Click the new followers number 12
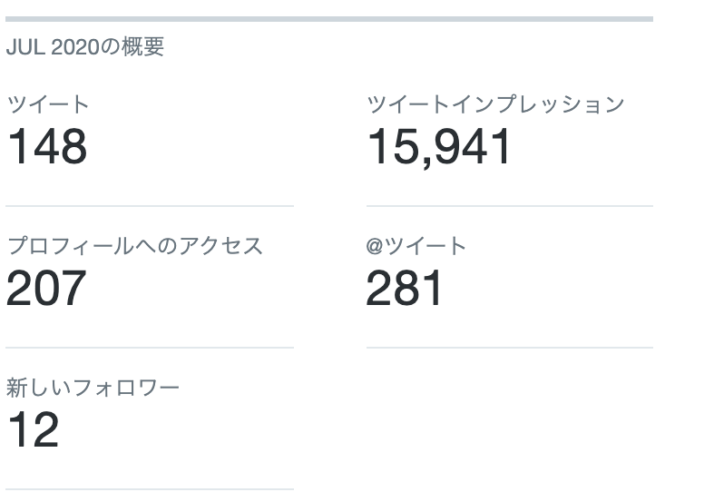 tap(33, 430)
